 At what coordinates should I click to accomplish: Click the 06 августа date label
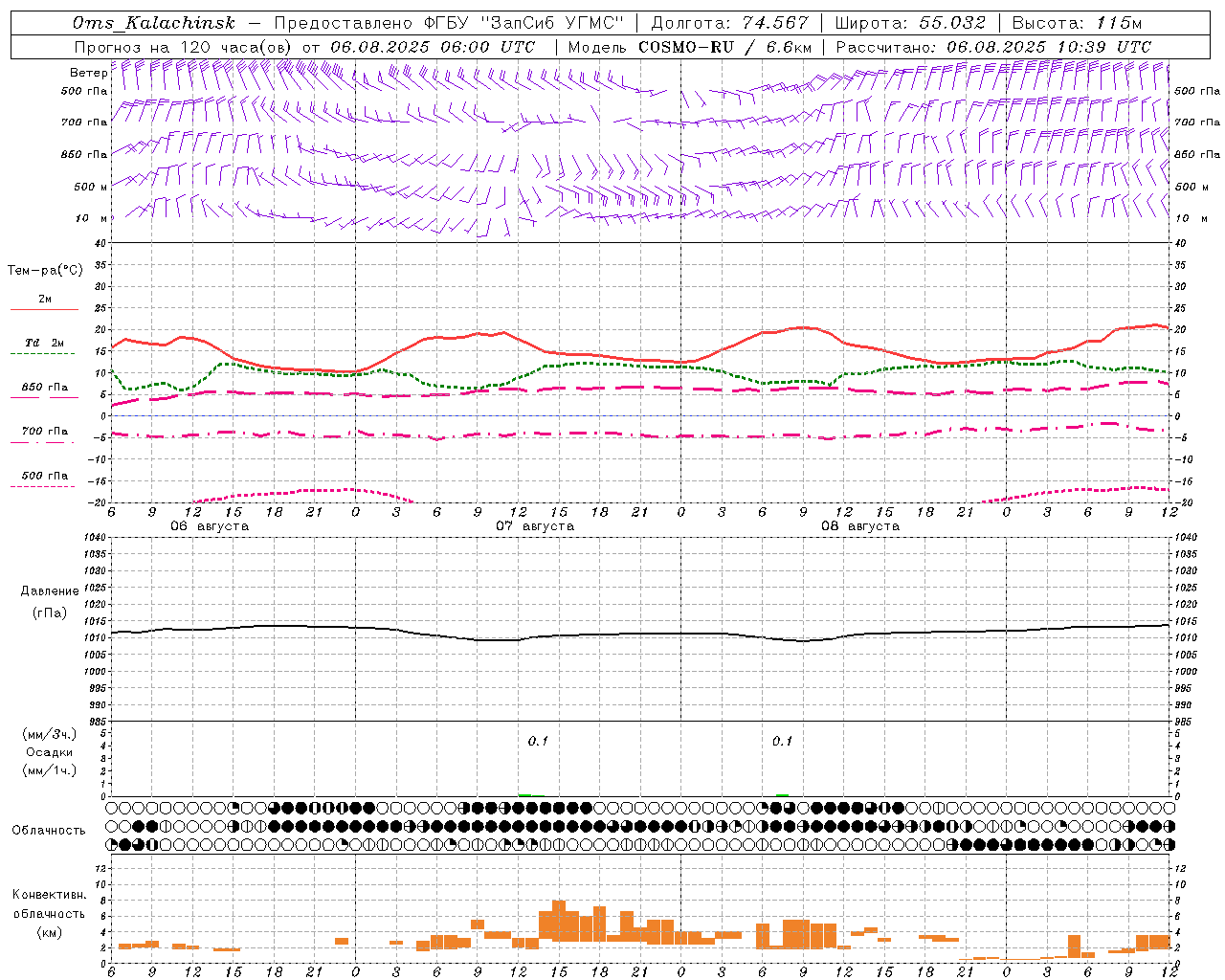[210, 526]
